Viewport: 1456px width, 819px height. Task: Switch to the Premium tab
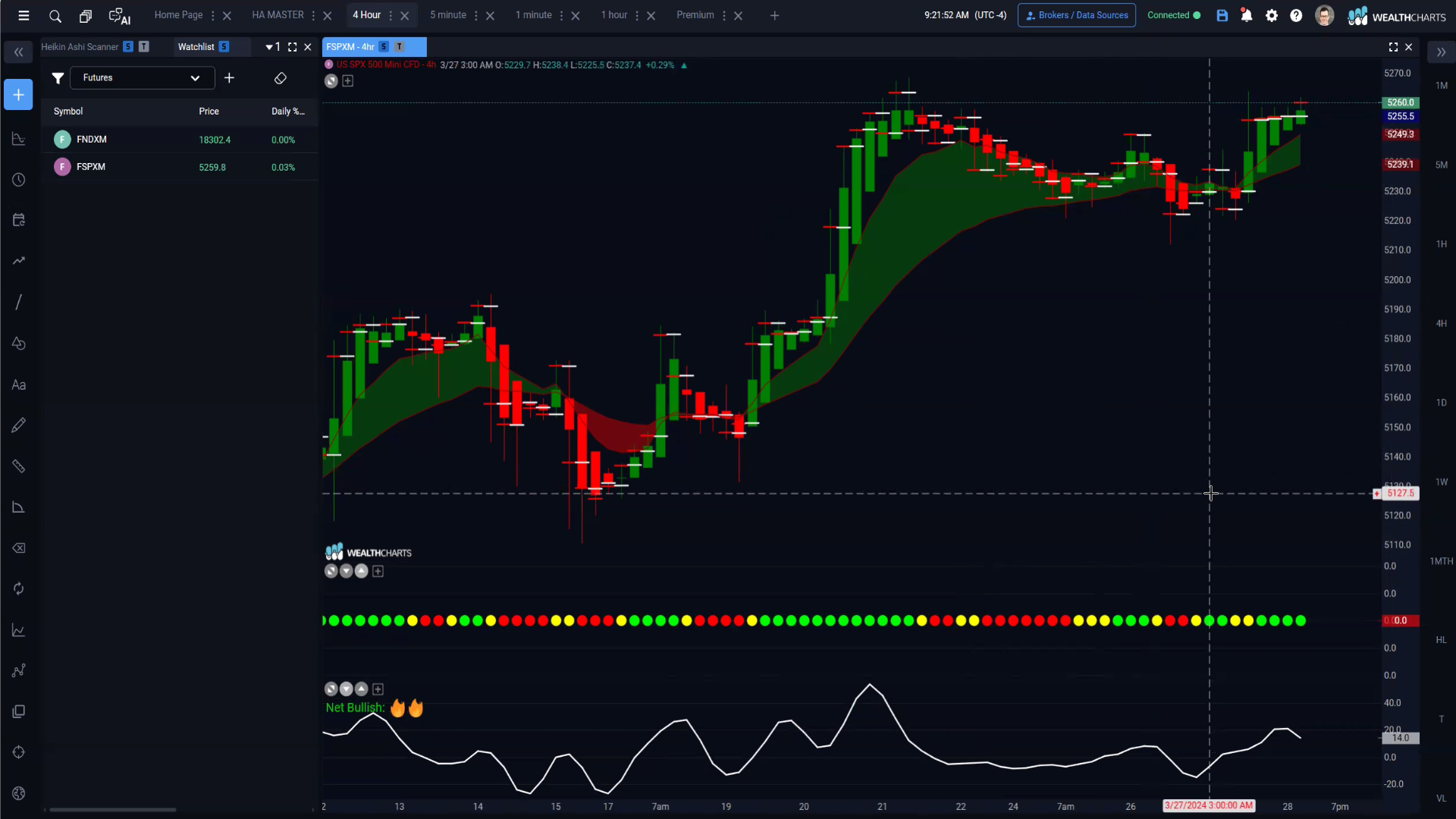point(695,15)
